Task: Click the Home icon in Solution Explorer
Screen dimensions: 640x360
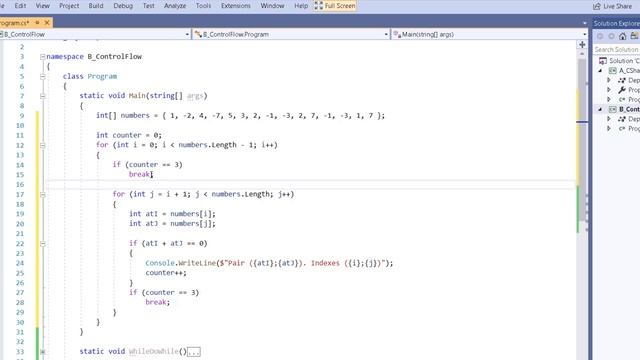Action: pos(622,36)
